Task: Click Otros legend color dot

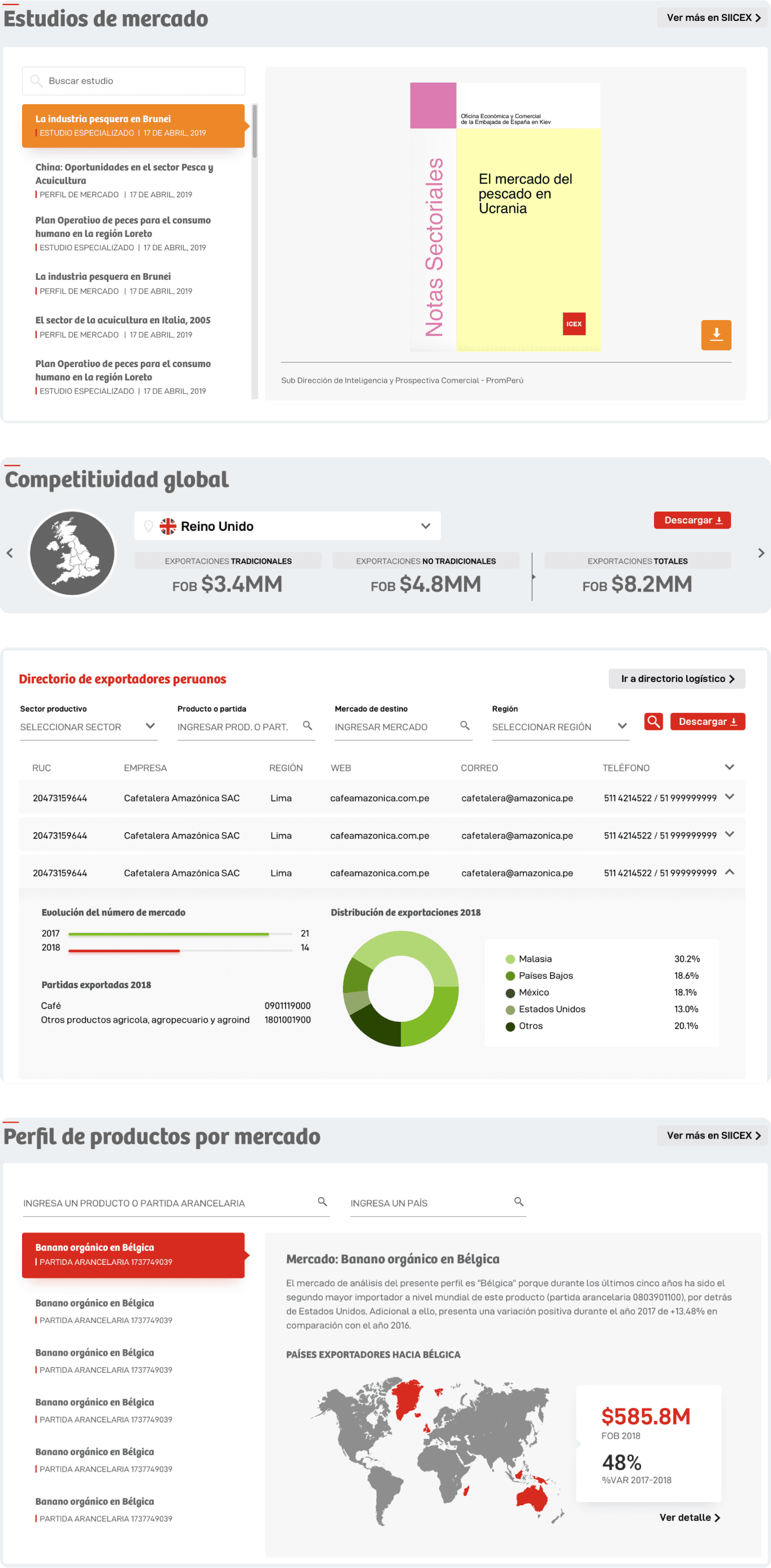Action: click(510, 1026)
